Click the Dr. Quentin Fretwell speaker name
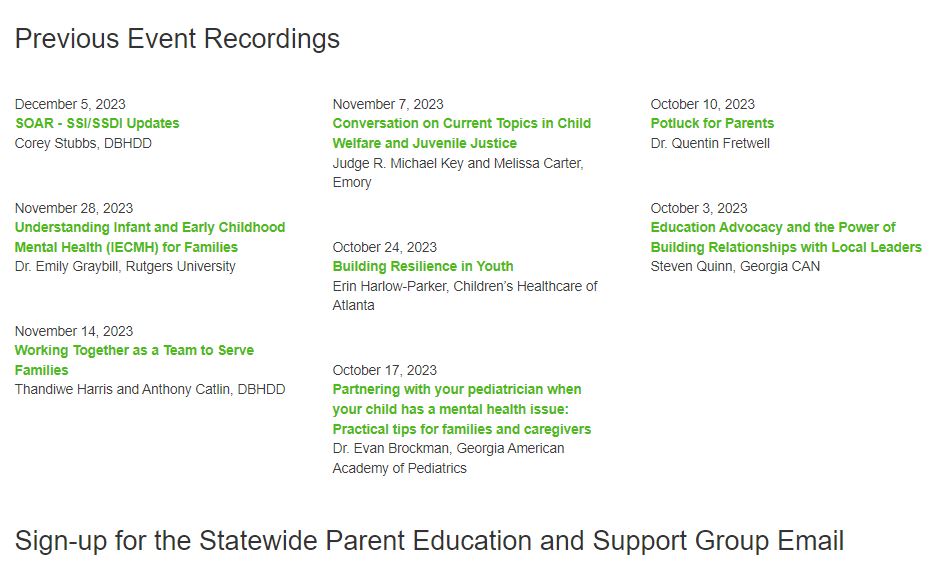Screen dimensions: 942x584 coord(710,143)
